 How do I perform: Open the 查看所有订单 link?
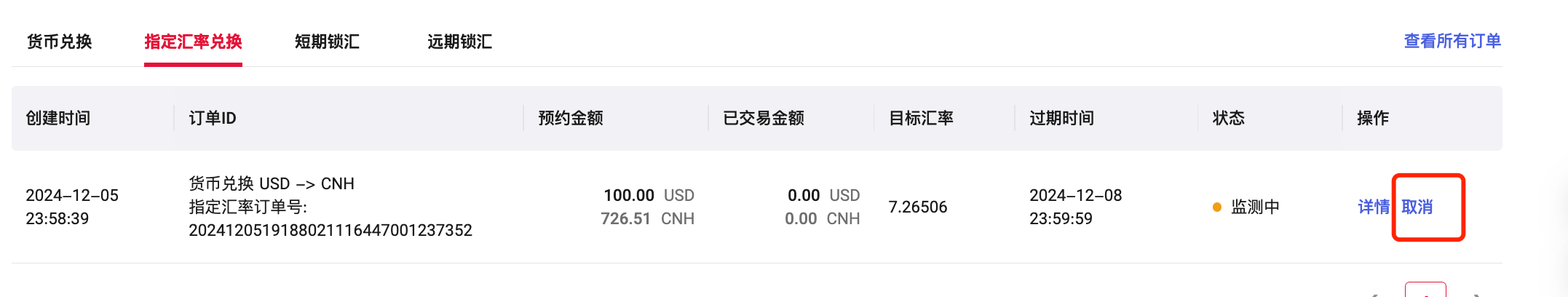tap(1452, 41)
